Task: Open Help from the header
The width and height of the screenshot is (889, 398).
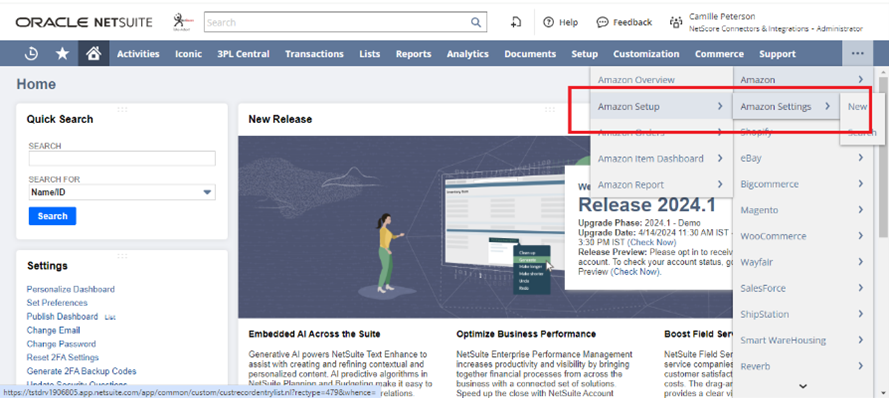Action: (x=561, y=23)
